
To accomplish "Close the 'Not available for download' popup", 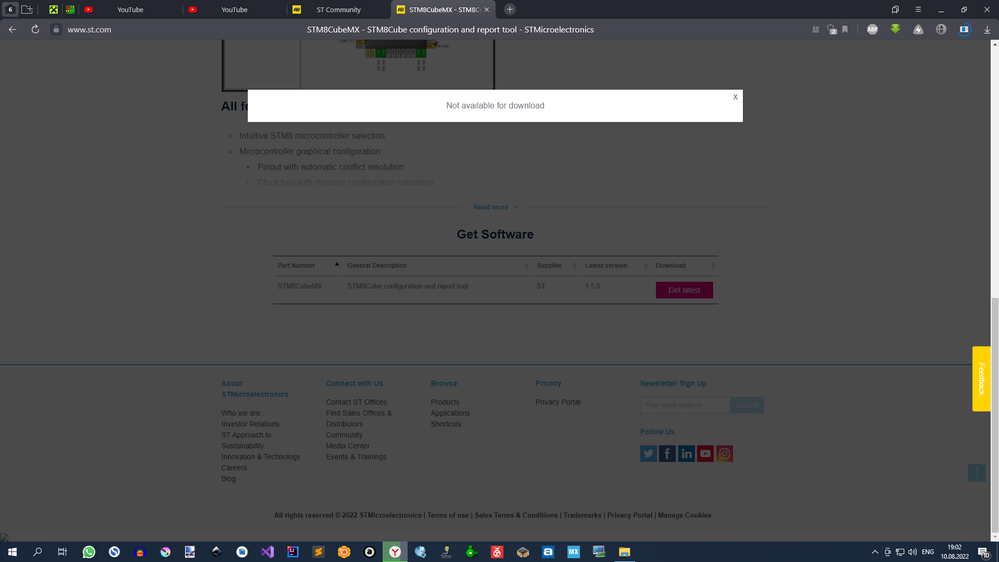I will (x=735, y=97).
